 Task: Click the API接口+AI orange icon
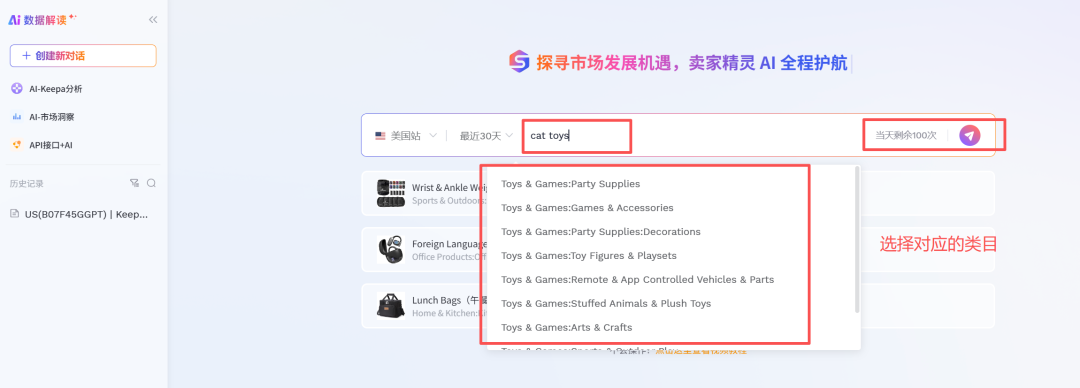17,145
